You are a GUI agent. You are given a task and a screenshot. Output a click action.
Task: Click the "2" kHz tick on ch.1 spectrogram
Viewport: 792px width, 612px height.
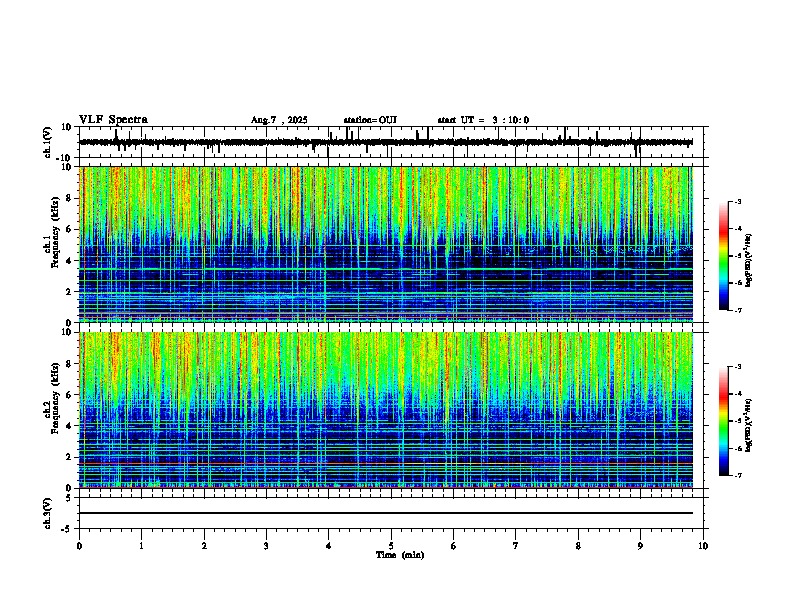click(x=70, y=291)
